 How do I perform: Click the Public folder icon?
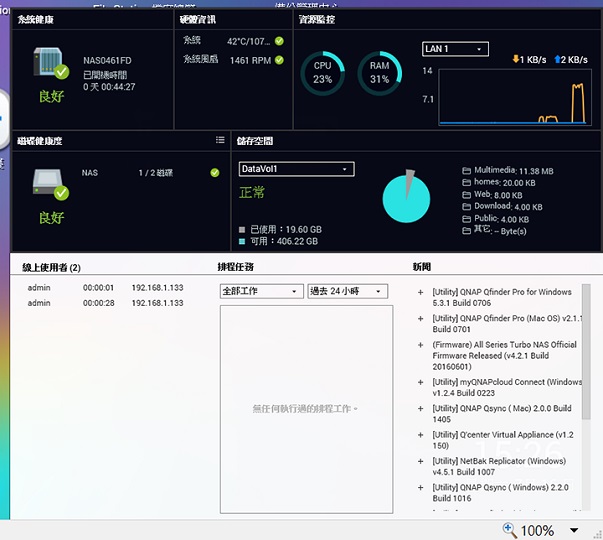pos(466,219)
